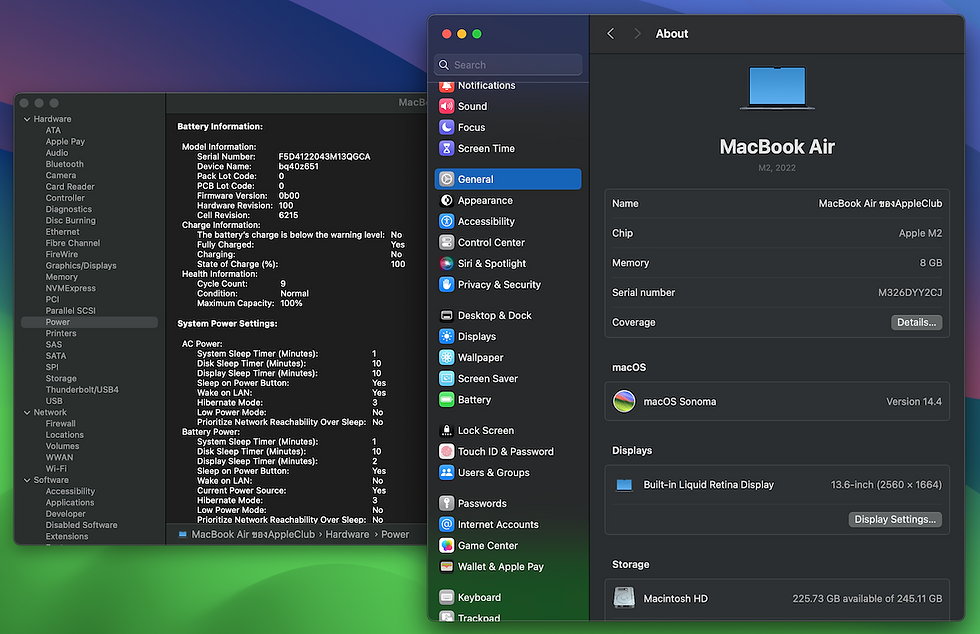This screenshot has height=634, width=980.
Task: Click the macOS Sonoma logo icon
Action: point(624,401)
